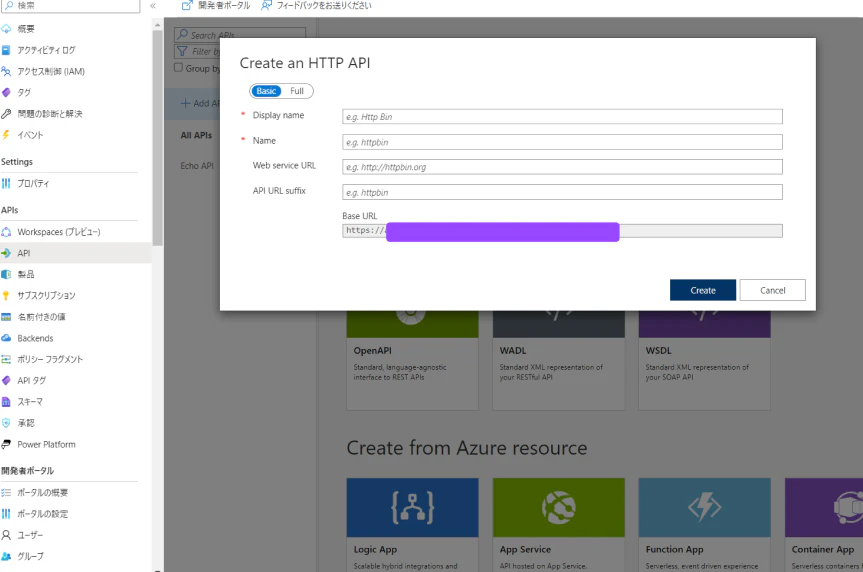This screenshot has height=572, width=863.
Task: Focus the Web service URL field
Action: coord(562,167)
